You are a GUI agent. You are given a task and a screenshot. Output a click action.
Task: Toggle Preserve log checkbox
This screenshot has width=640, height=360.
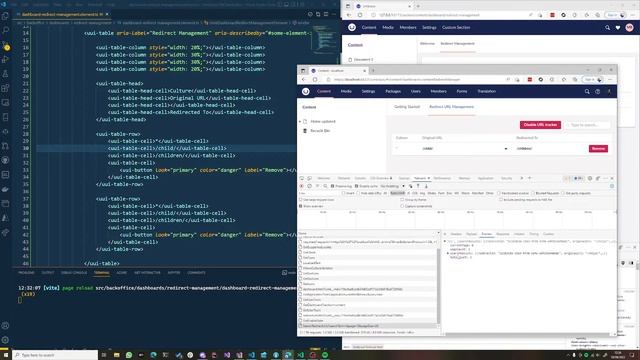click(333, 186)
